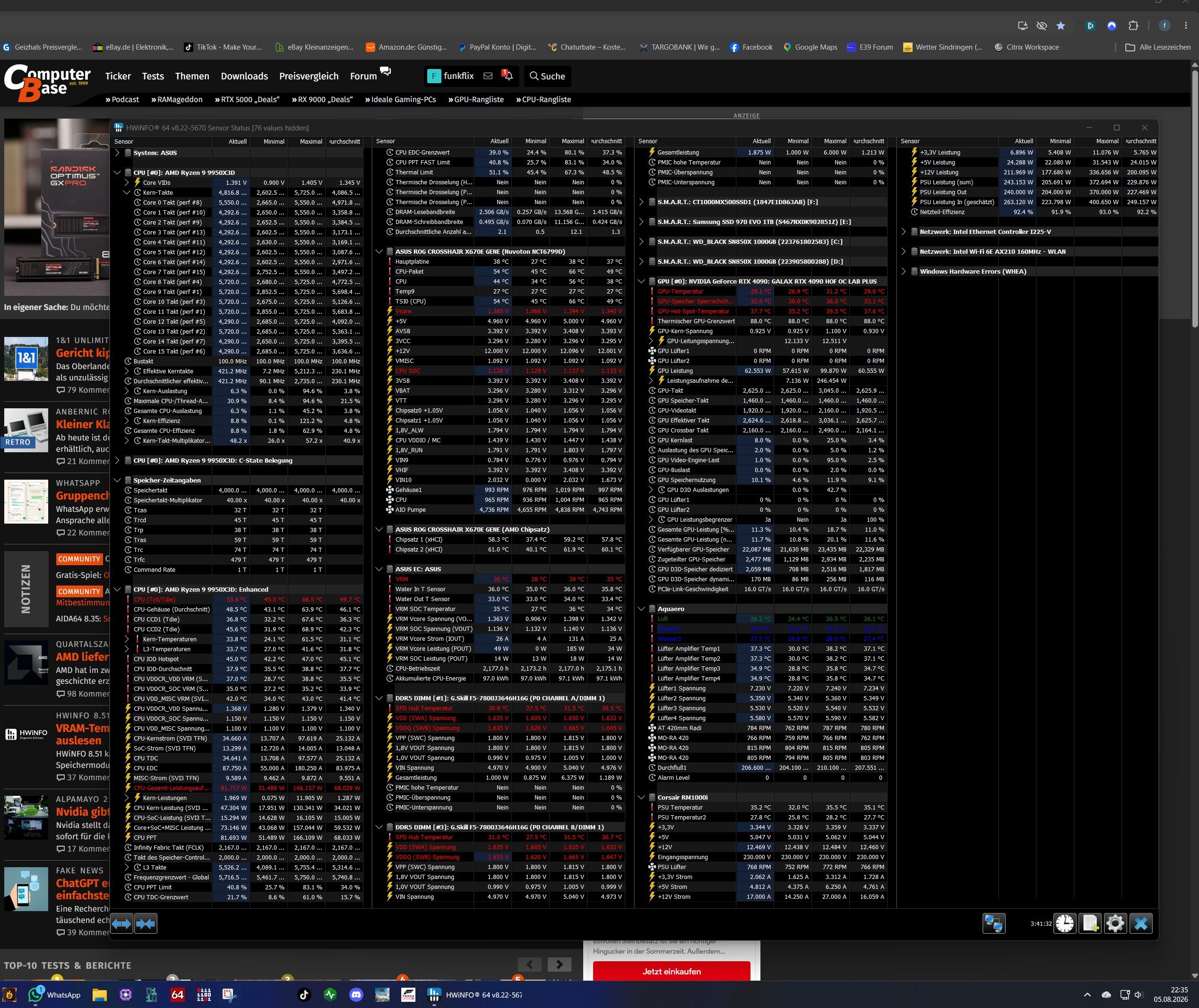
Task: Expand the Intel Ethernet Controller I225-V group
Action: [x=904, y=232]
